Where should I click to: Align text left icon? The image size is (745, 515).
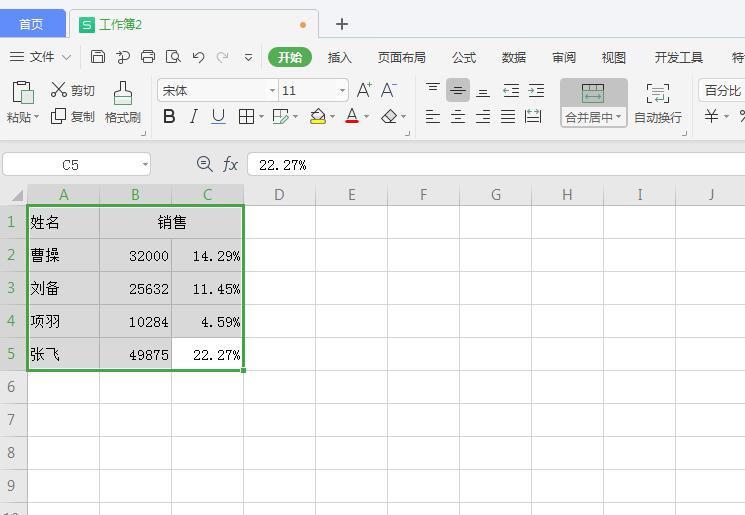pos(432,116)
